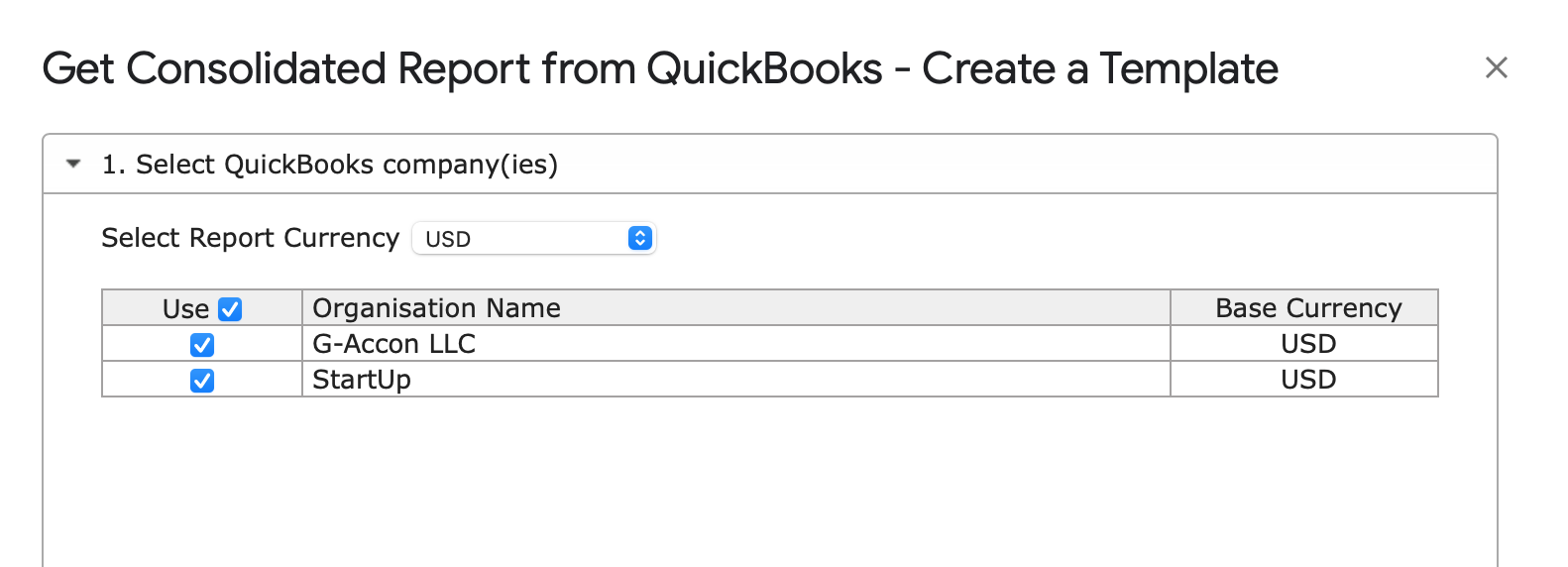This screenshot has height=567, width=1568.
Task: Click empty area below the companies table
Action: coord(769,481)
